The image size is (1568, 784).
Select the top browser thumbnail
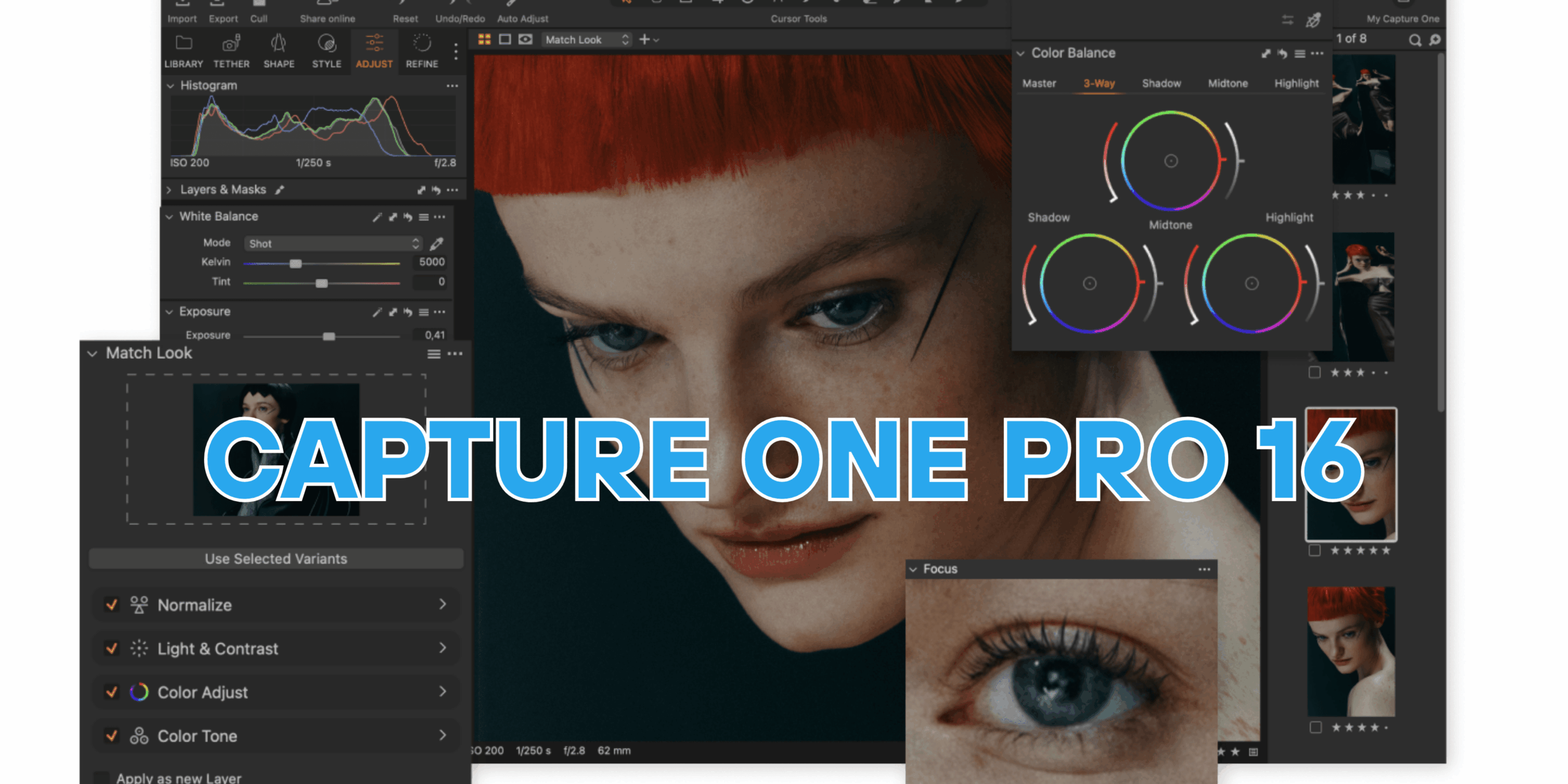pos(1363,119)
